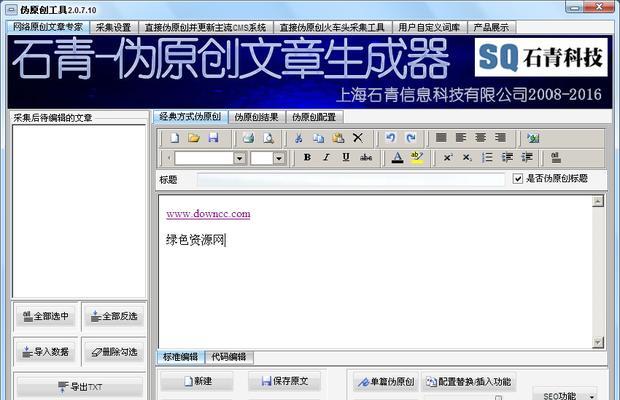Select 经典方式伪原创 tab
620x400 pixels.
click(190, 116)
